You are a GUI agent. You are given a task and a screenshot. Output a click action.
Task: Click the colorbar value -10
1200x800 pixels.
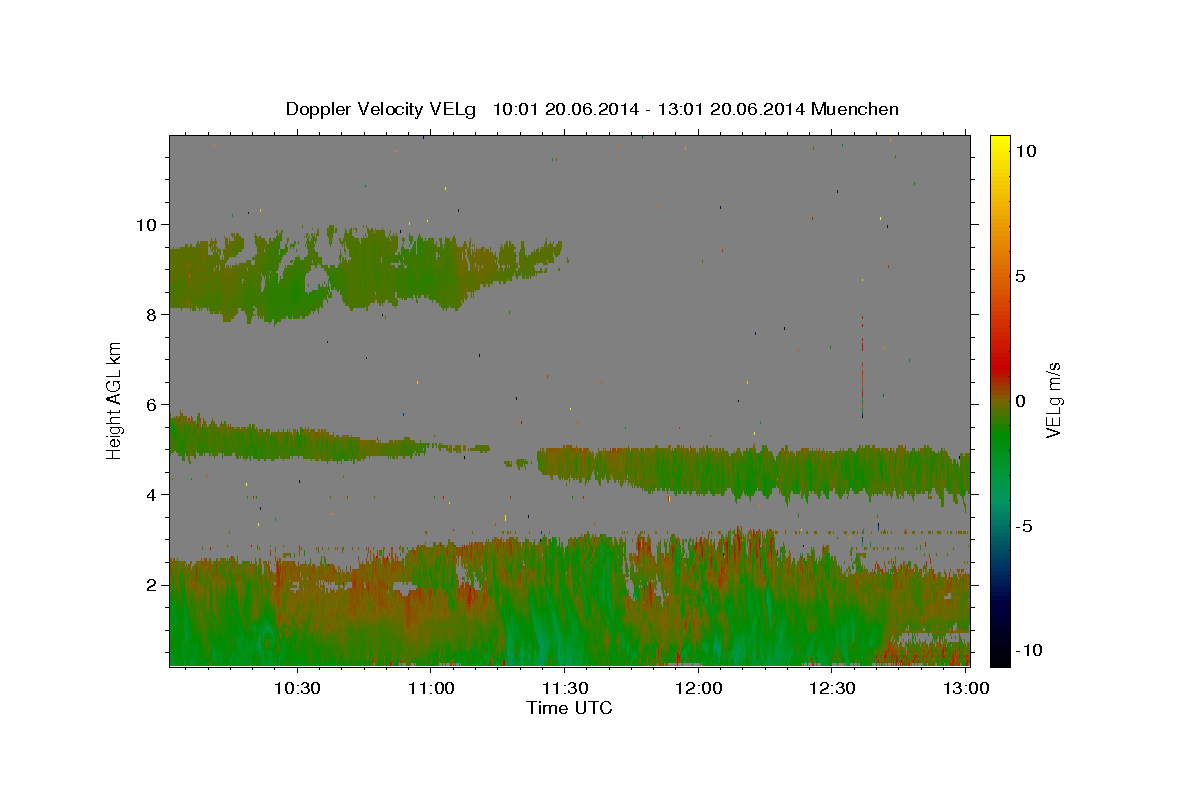(1027, 650)
